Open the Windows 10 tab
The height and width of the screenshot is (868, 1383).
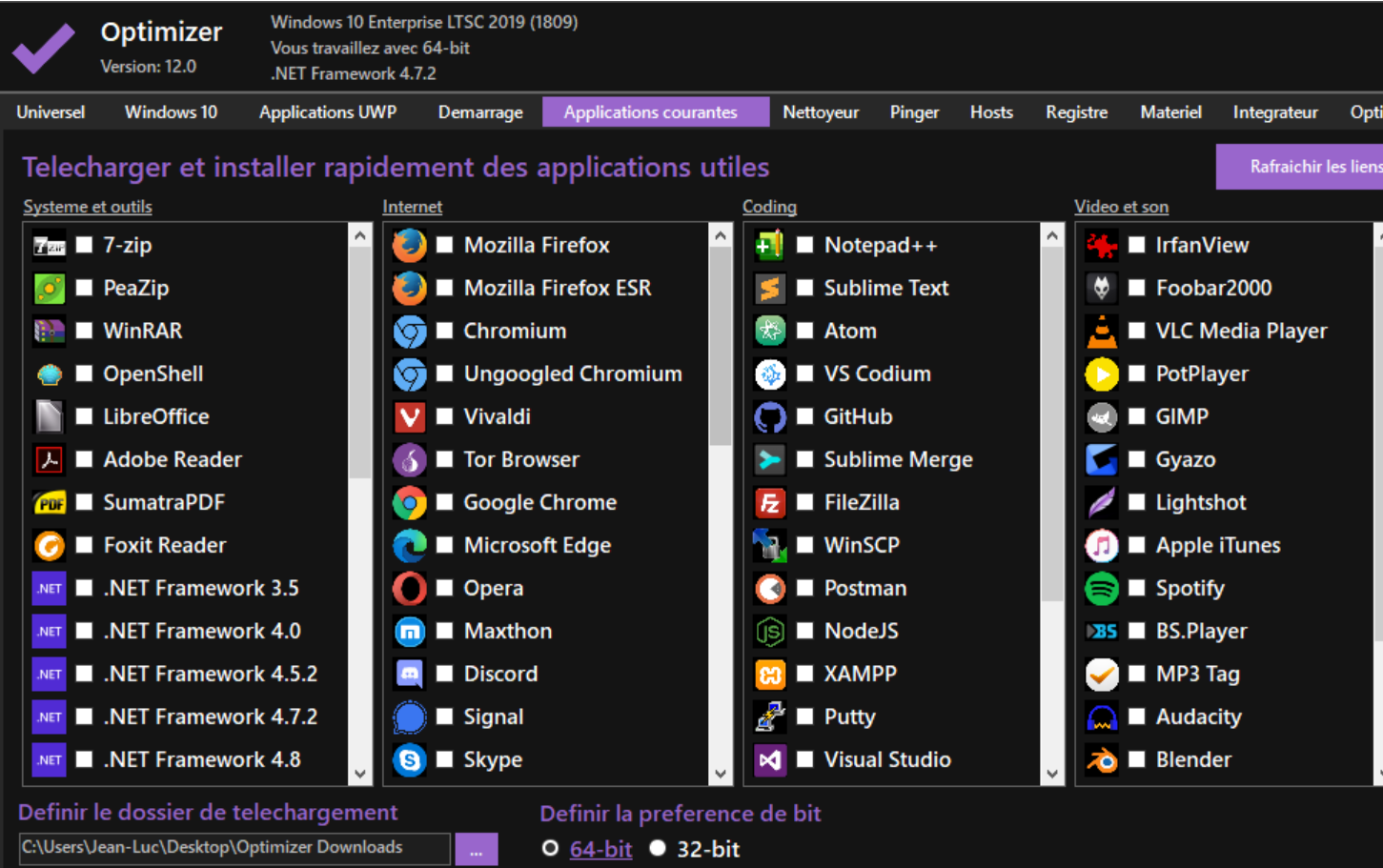coord(171,112)
